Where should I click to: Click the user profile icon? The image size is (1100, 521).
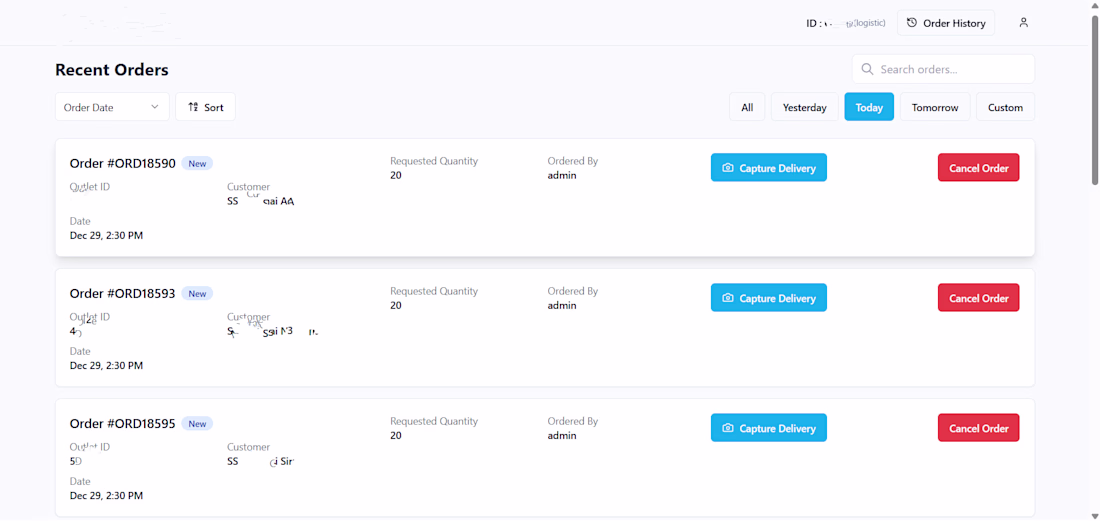1023,23
